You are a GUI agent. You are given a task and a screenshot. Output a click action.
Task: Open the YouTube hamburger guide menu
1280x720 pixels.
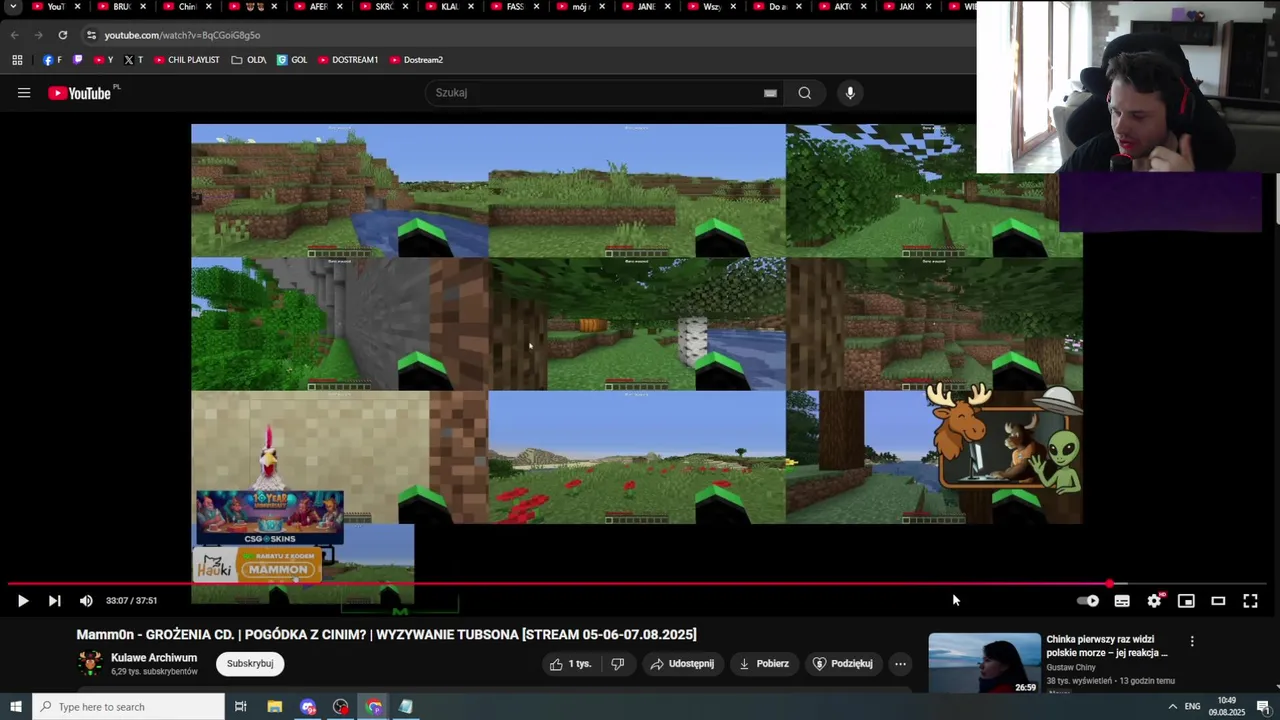(x=24, y=93)
